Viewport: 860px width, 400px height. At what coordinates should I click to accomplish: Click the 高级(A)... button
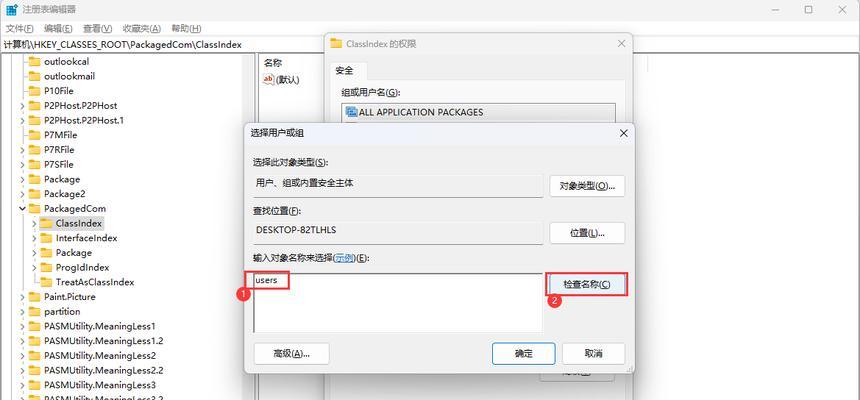pyautogui.click(x=292, y=354)
